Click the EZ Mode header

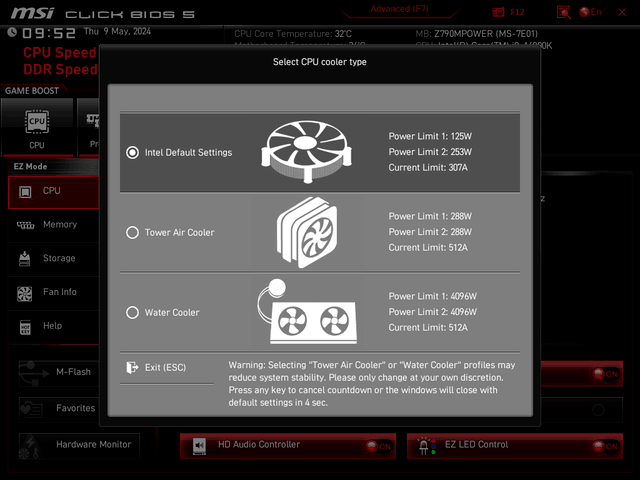click(x=30, y=167)
